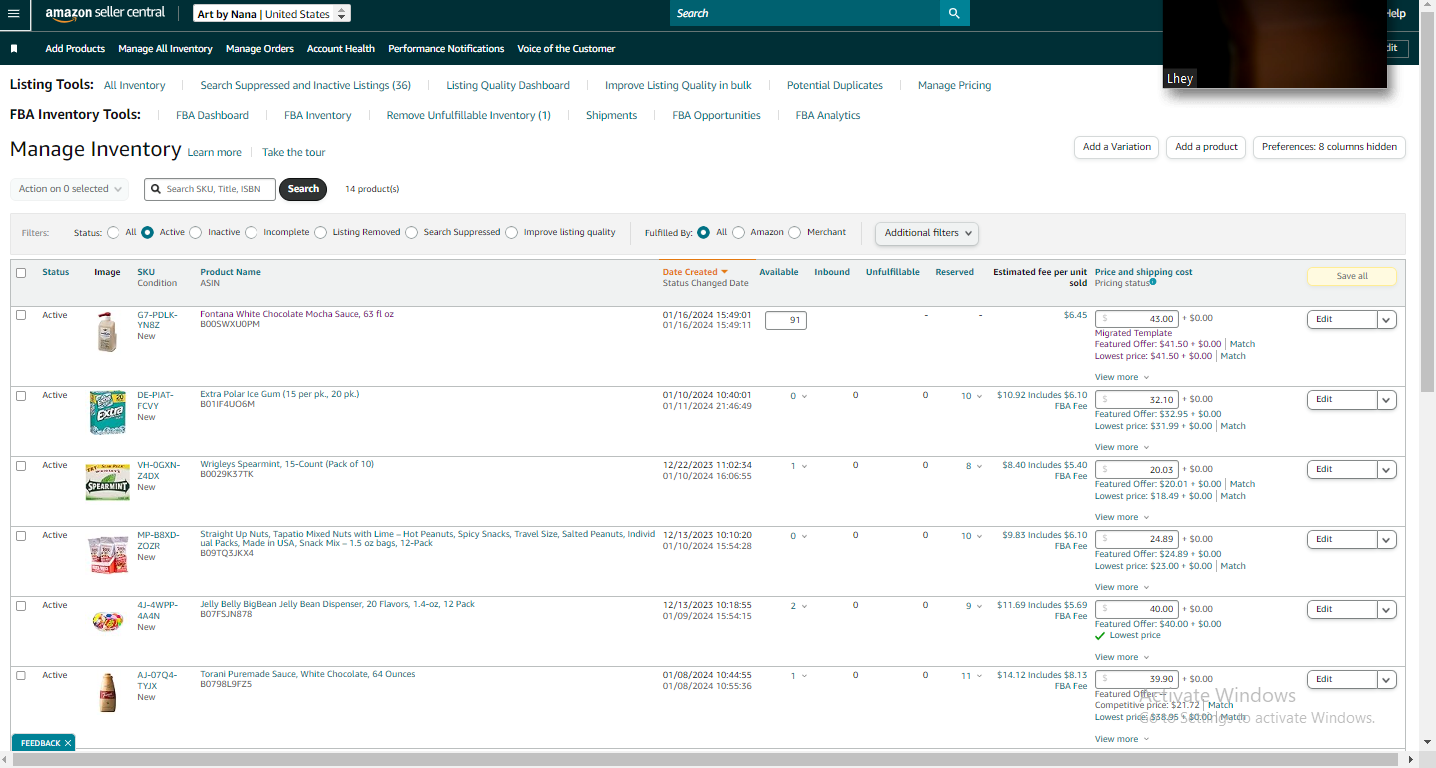The image size is (1436, 768).
Task: Click the Add a Variation button
Action: 1117,147
